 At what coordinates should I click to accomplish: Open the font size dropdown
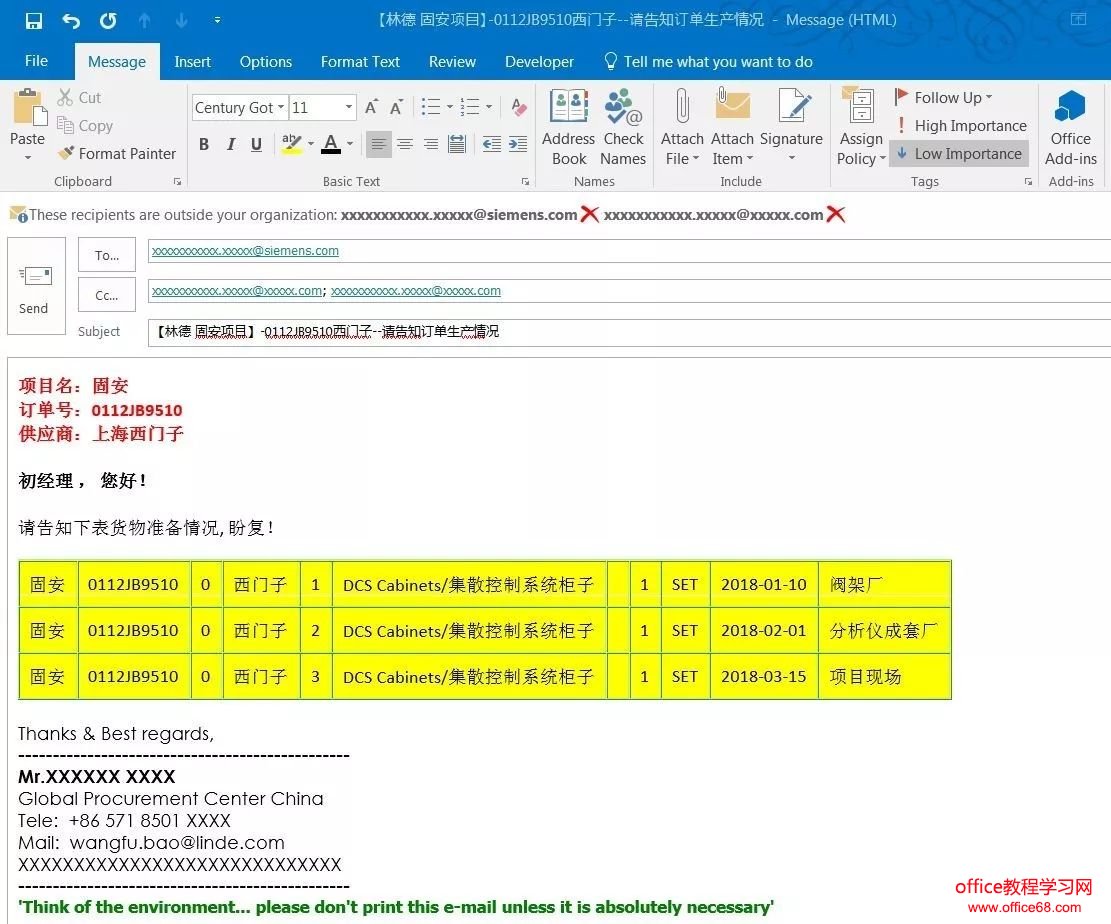[x=349, y=108]
